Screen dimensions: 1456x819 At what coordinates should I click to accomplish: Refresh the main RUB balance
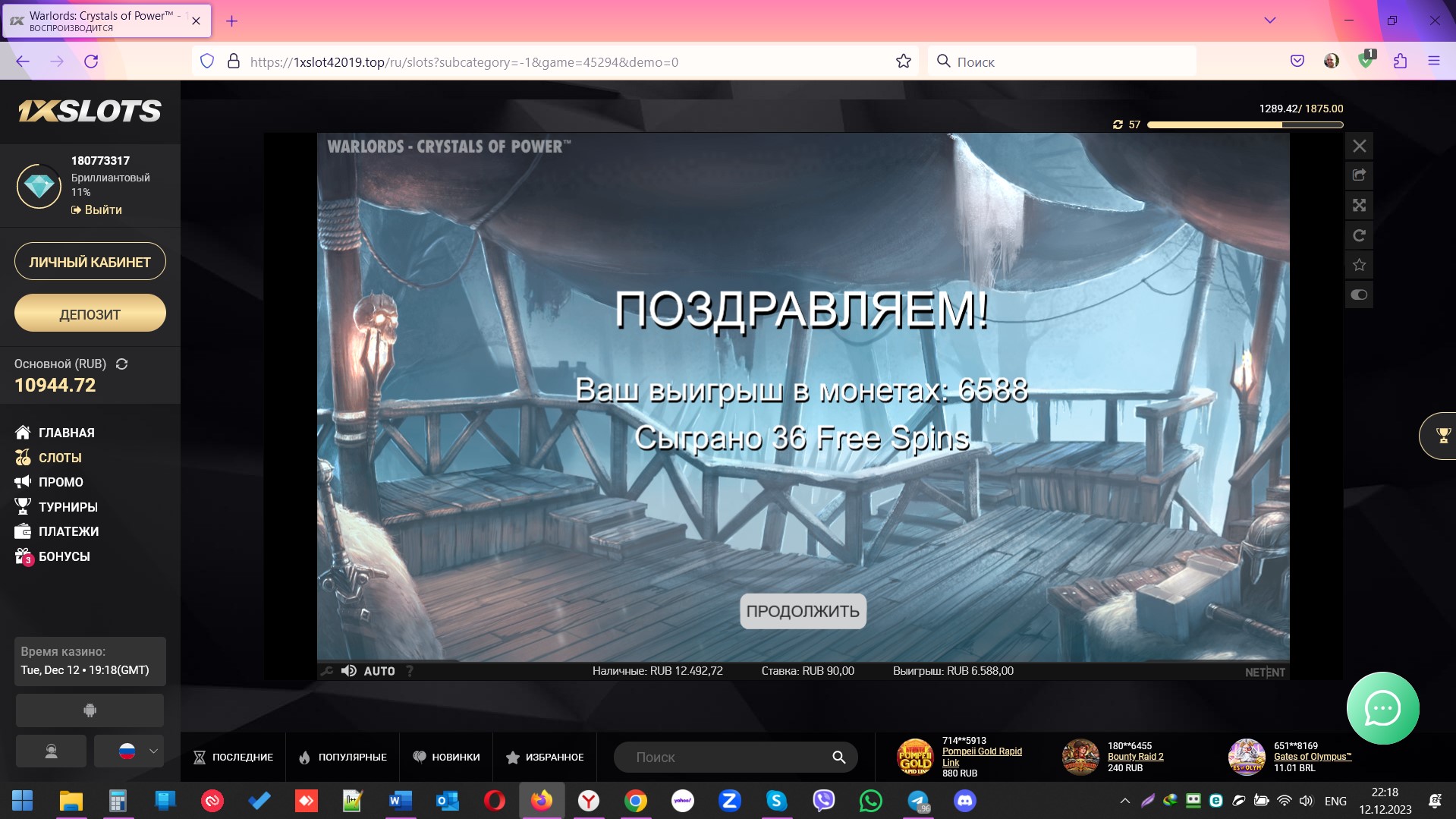[121, 364]
